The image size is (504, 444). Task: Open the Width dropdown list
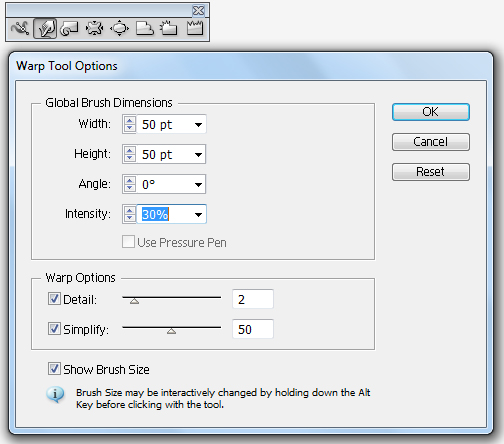coord(198,125)
